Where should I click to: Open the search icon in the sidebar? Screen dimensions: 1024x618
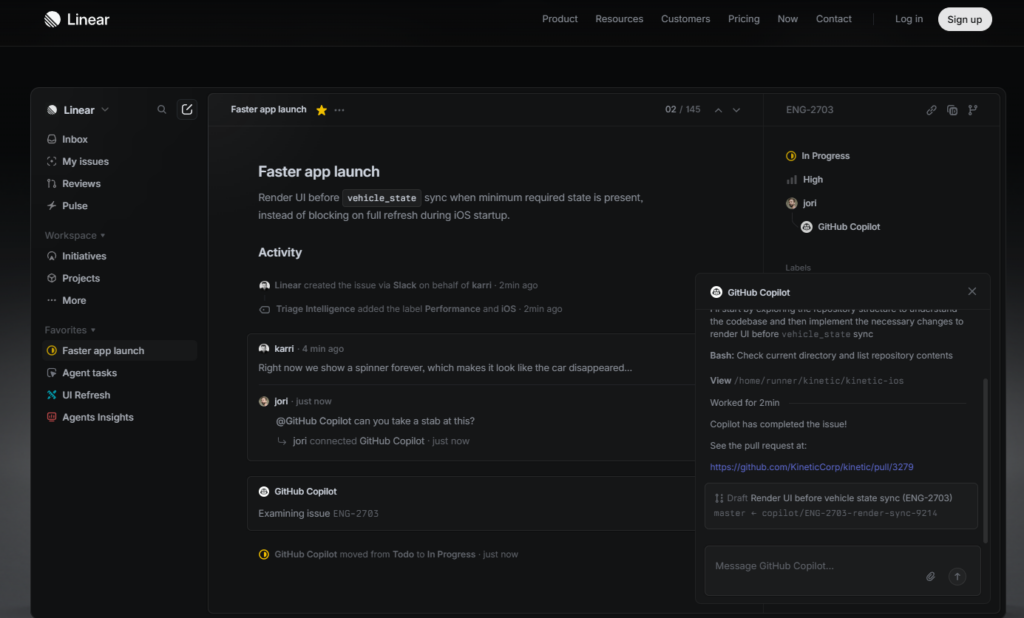(x=161, y=110)
